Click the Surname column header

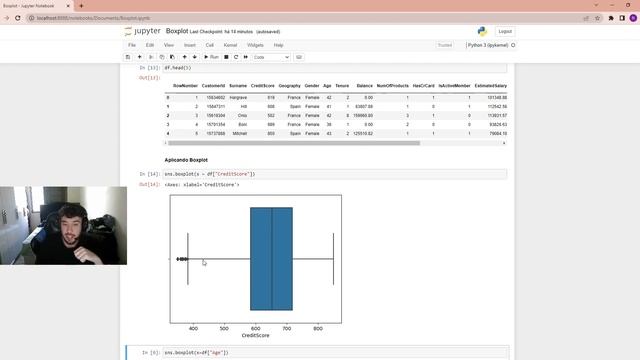238,86
